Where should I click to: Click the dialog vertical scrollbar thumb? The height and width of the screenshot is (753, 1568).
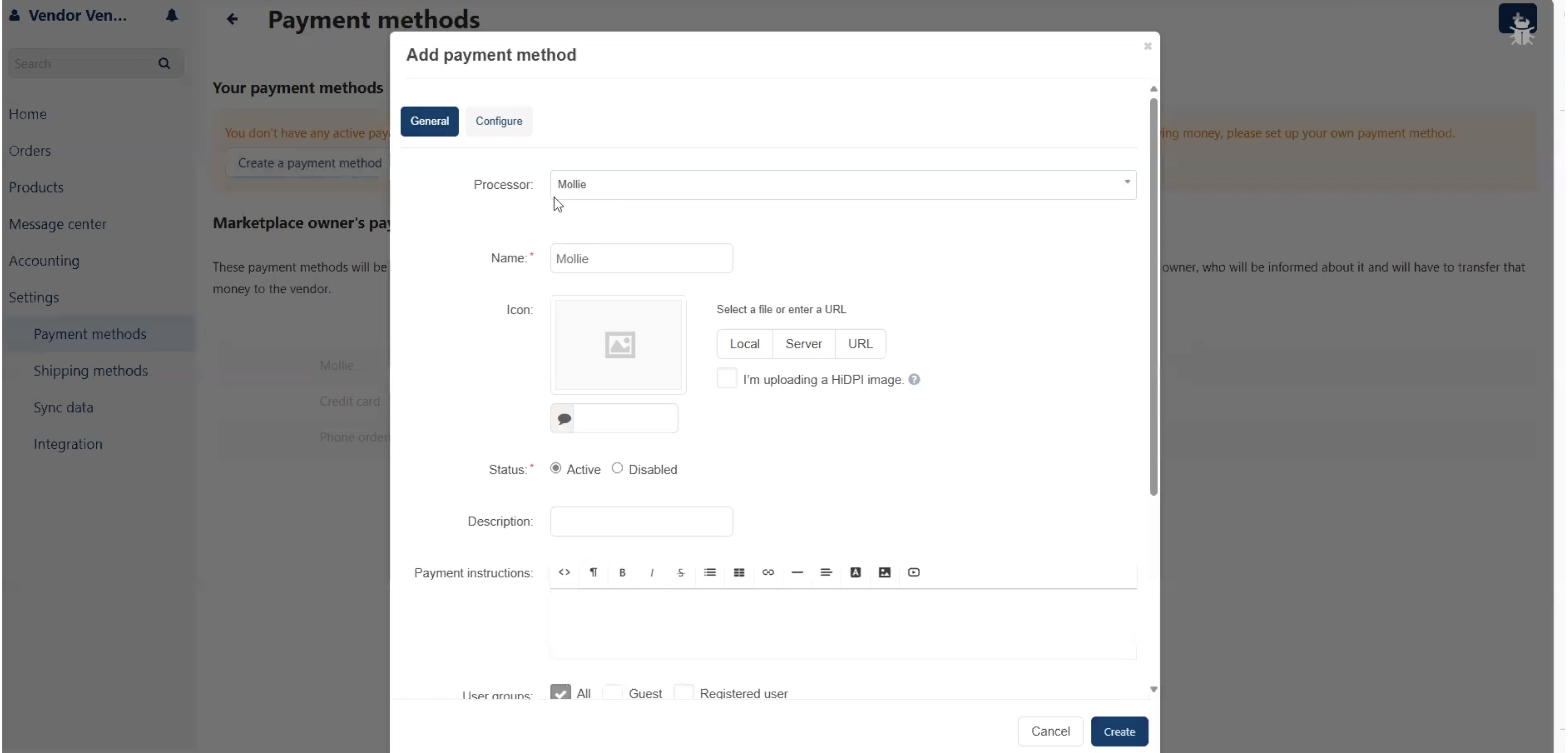coord(1153,297)
